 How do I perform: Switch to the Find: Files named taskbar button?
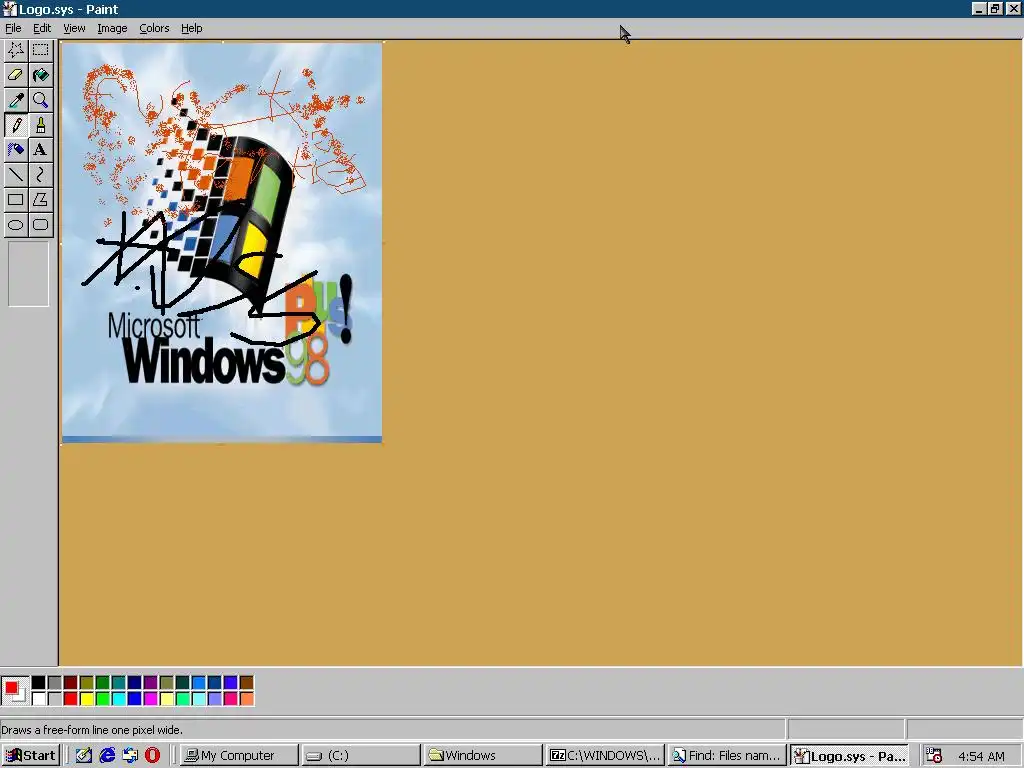727,756
